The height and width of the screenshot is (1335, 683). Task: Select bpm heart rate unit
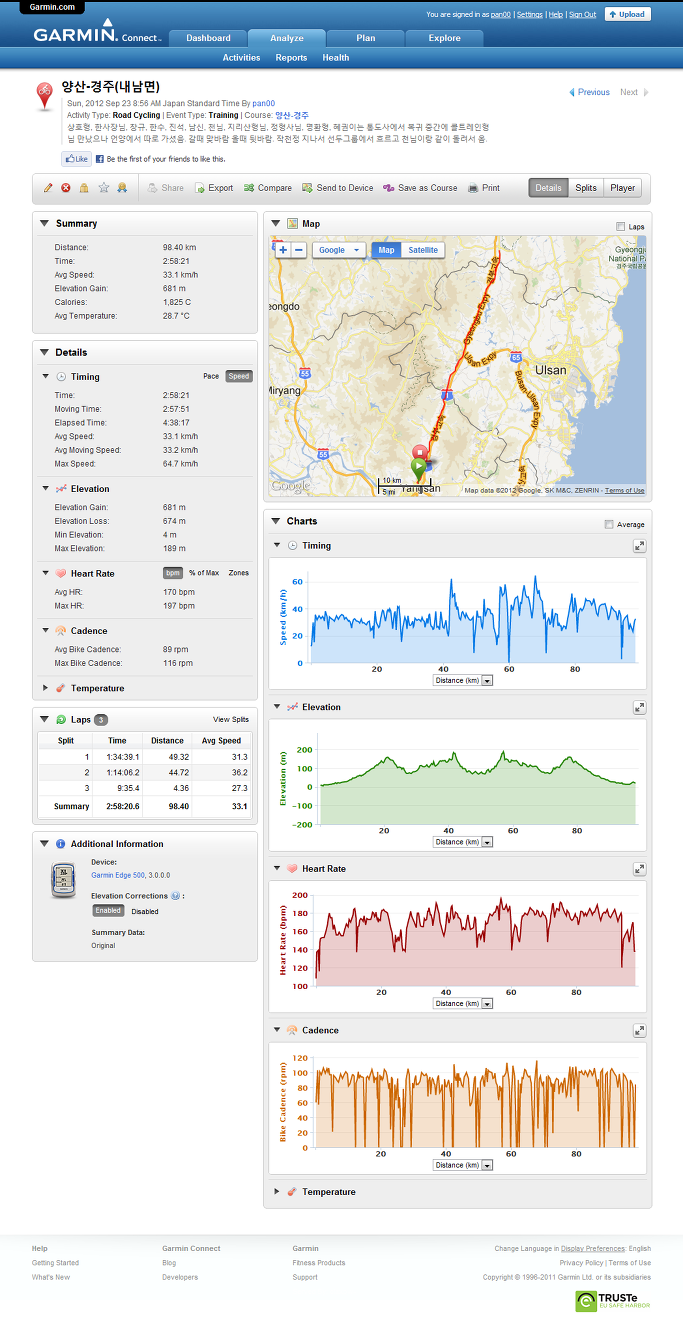click(172, 573)
